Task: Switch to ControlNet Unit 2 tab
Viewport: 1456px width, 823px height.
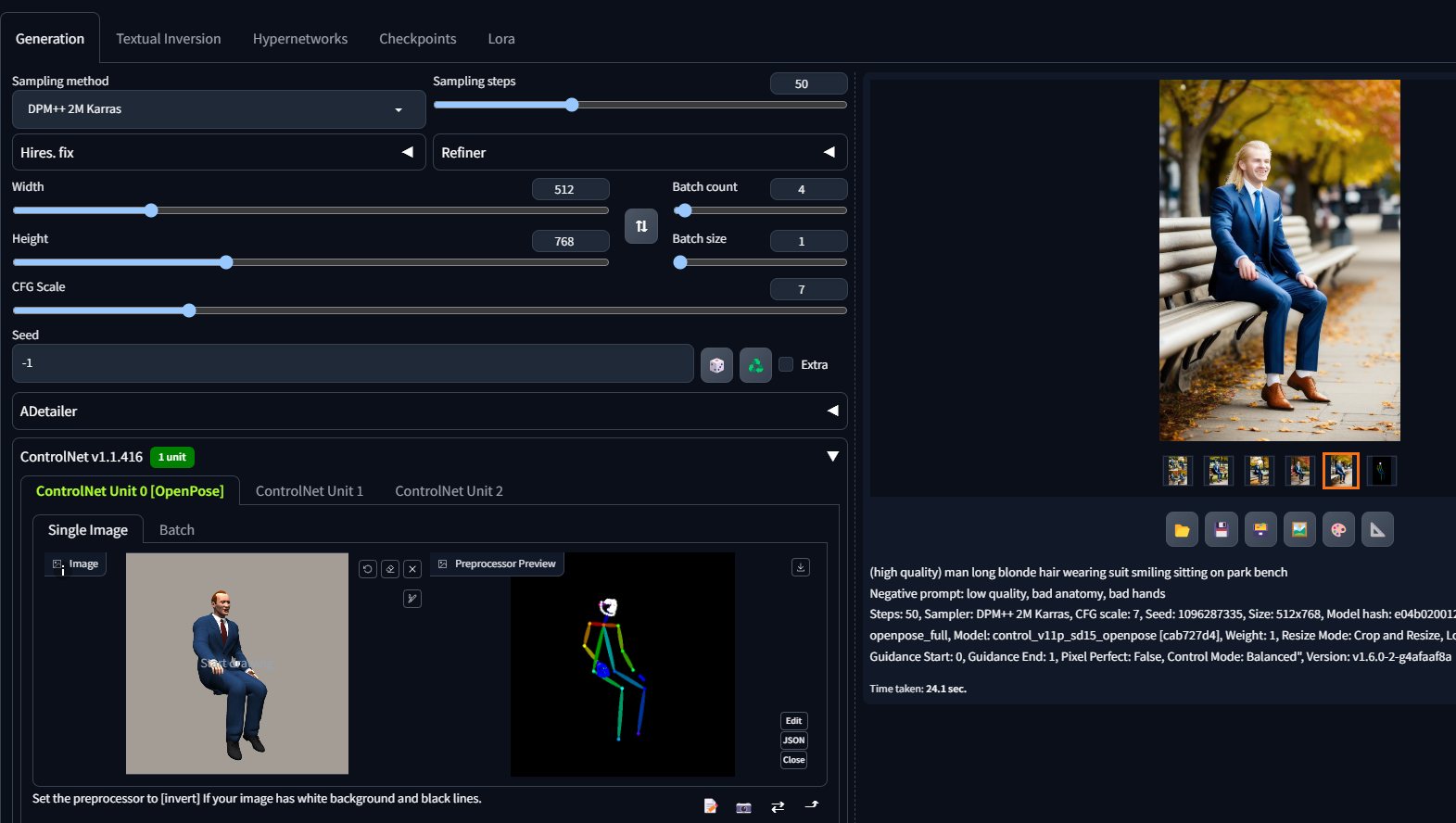Action: point(449,491)
